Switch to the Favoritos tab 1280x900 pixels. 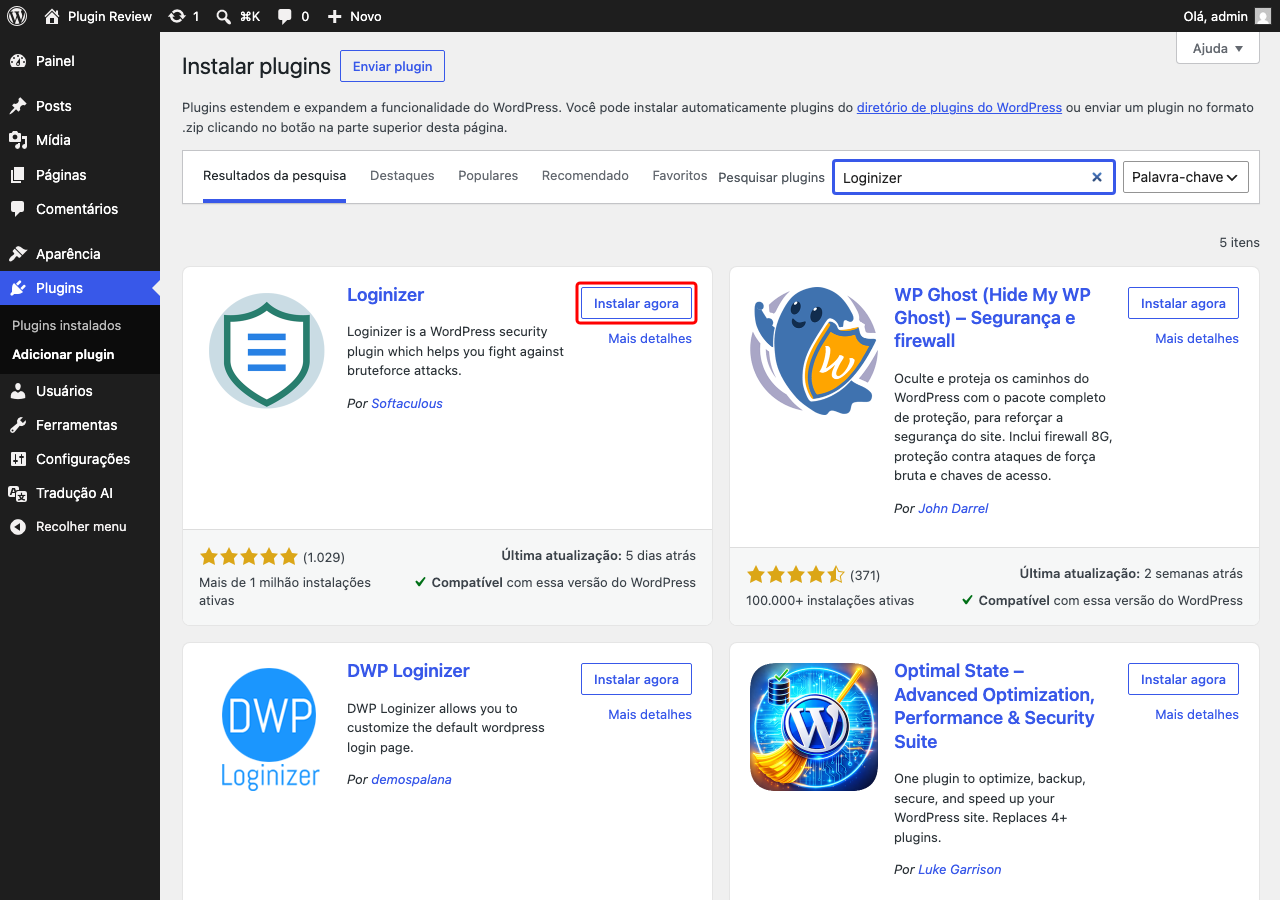tap(680, 175)
